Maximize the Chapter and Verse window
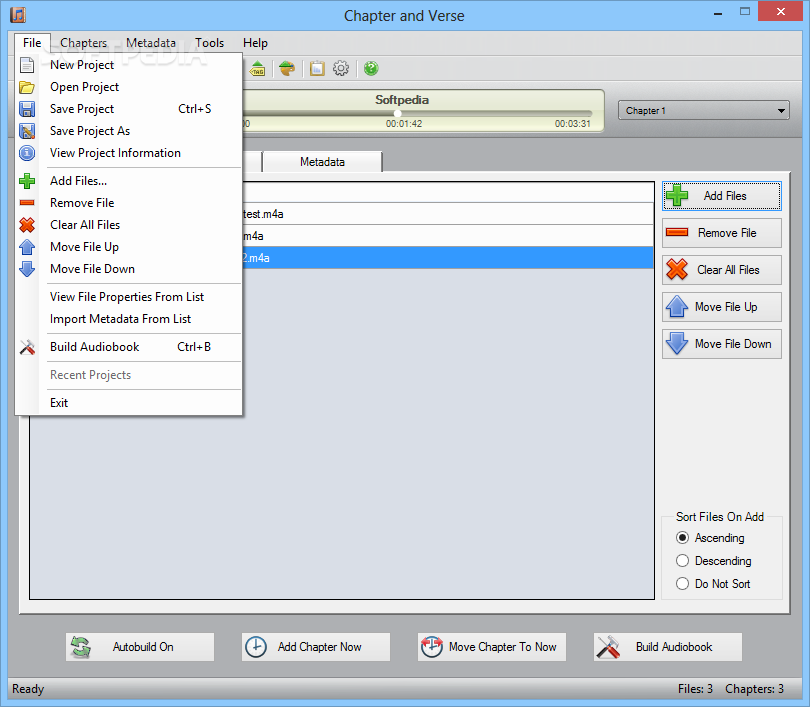The image size is (810, 707). coord(744,11)
